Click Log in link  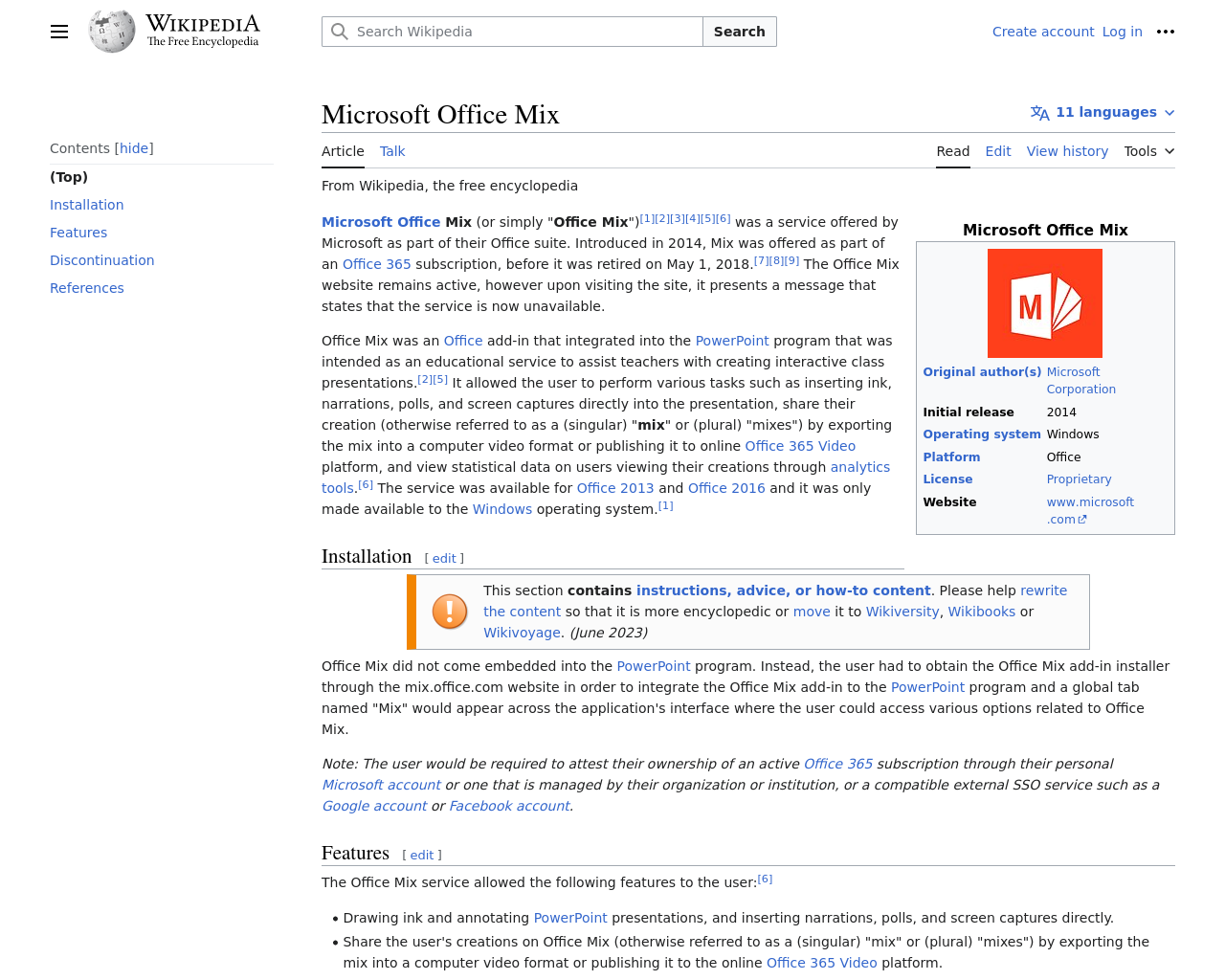tap(1122, 32)
